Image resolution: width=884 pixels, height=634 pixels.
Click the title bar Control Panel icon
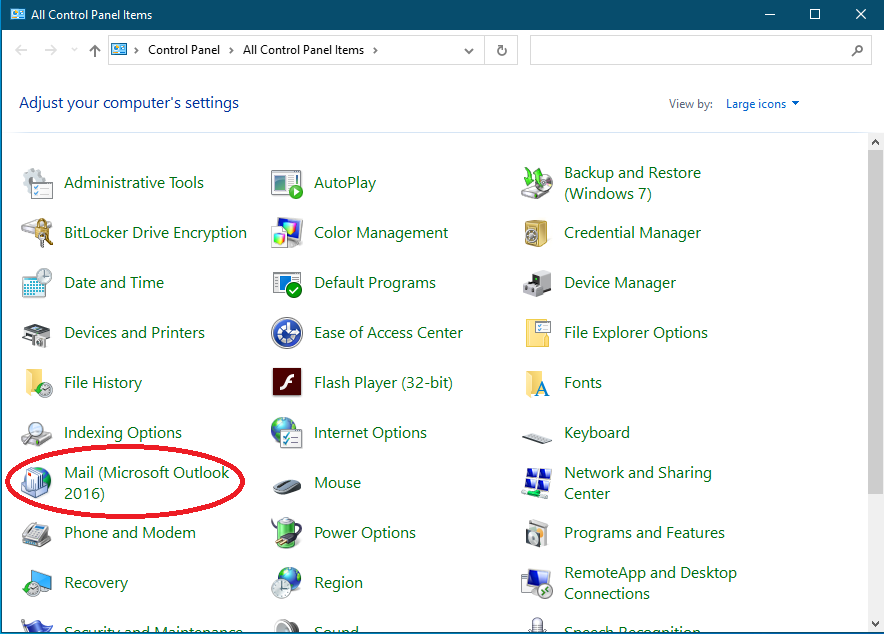[17, 14]
